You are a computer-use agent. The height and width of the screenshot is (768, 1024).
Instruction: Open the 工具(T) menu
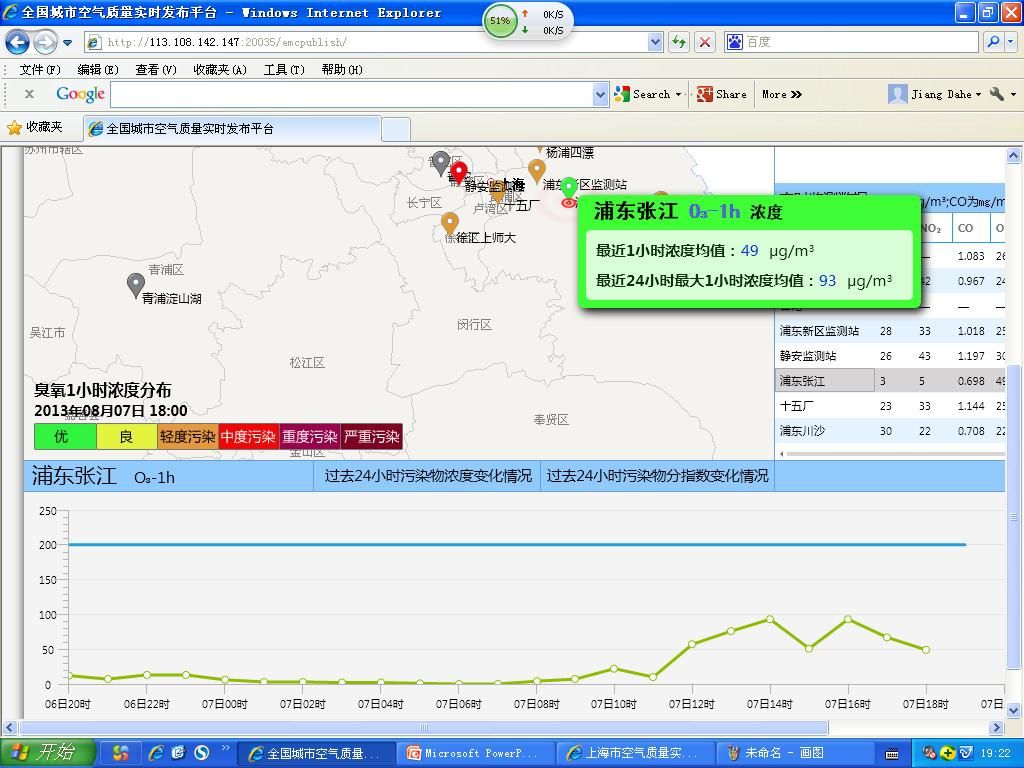pos(283,69)
